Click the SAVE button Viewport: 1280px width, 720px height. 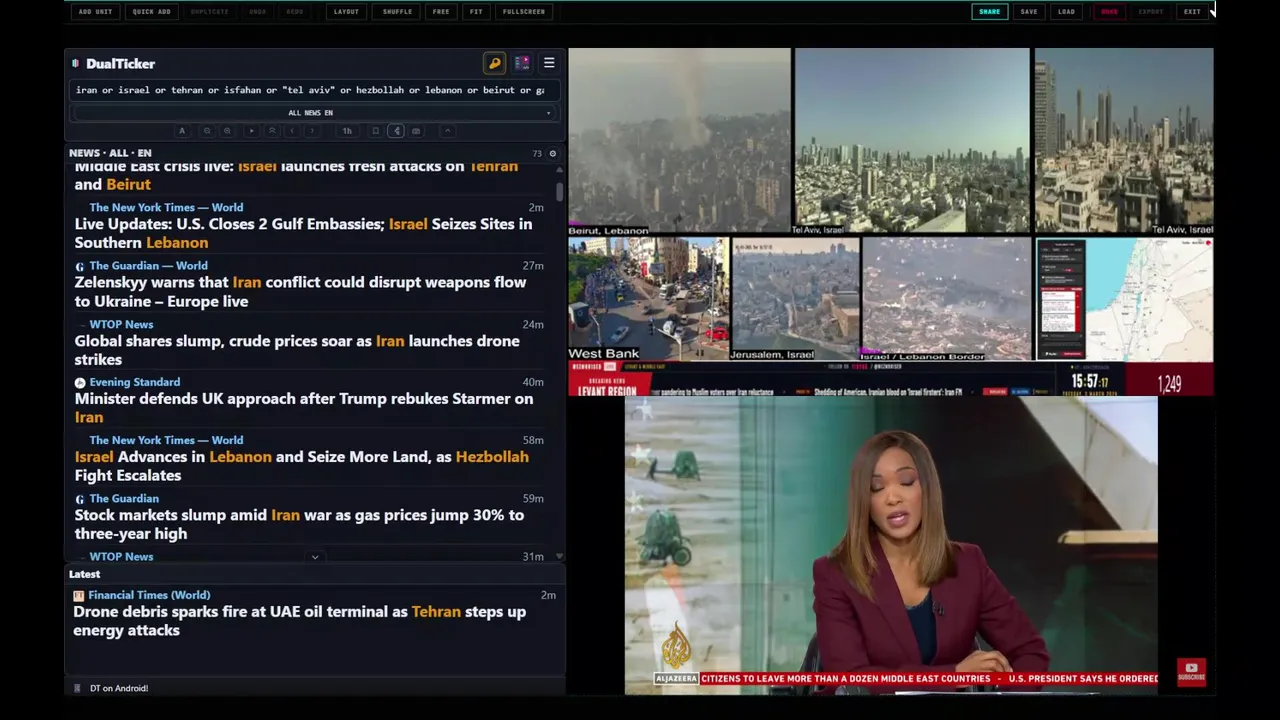[x=1029, y=12]
